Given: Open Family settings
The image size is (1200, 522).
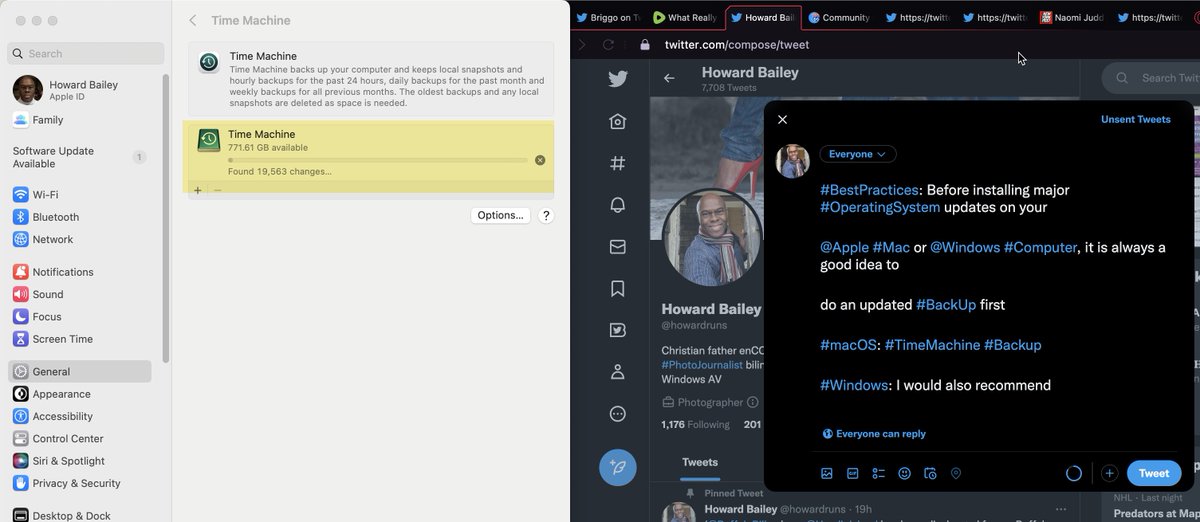Looking at the screenshot, I should [80, 120].
